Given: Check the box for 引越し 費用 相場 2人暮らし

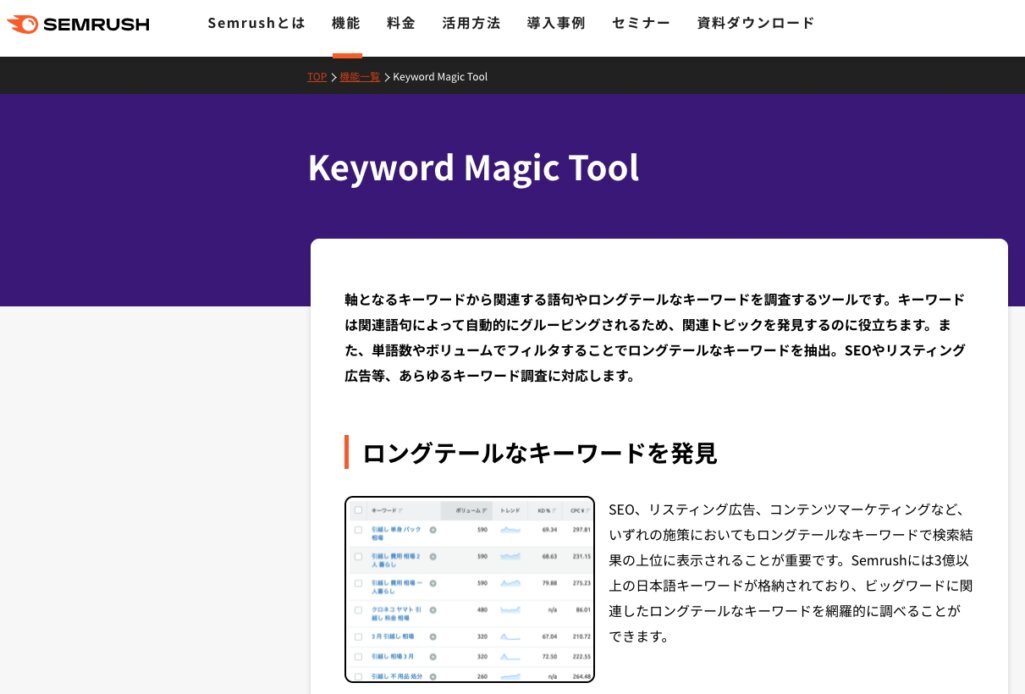Looking at the screenshot, I should click(x=356, y=554).
